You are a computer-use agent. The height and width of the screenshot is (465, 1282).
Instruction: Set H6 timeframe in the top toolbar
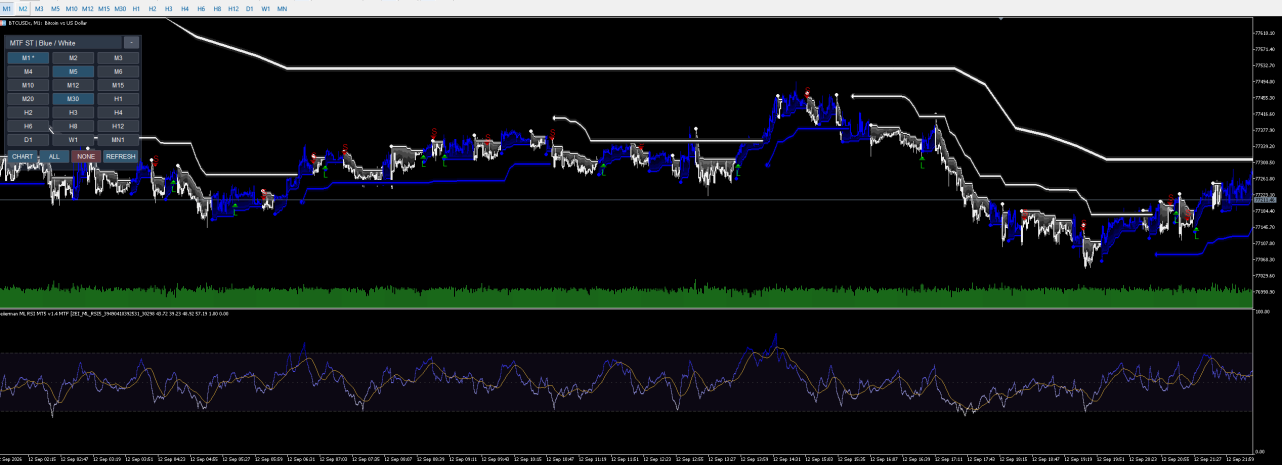pos(201,8)
